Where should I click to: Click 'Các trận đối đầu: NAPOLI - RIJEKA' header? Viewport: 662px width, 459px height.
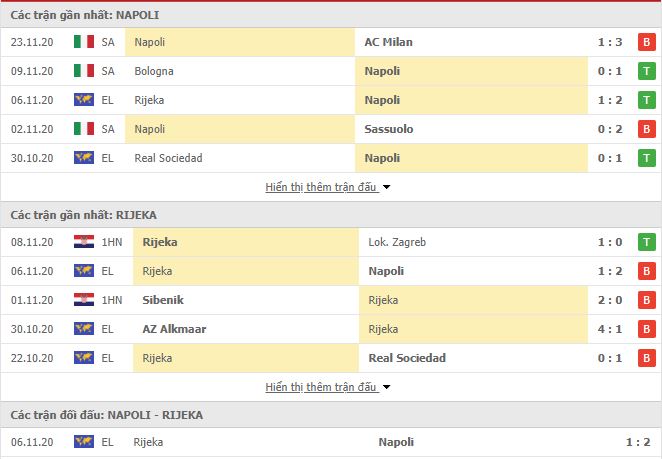tap(107, 415)
